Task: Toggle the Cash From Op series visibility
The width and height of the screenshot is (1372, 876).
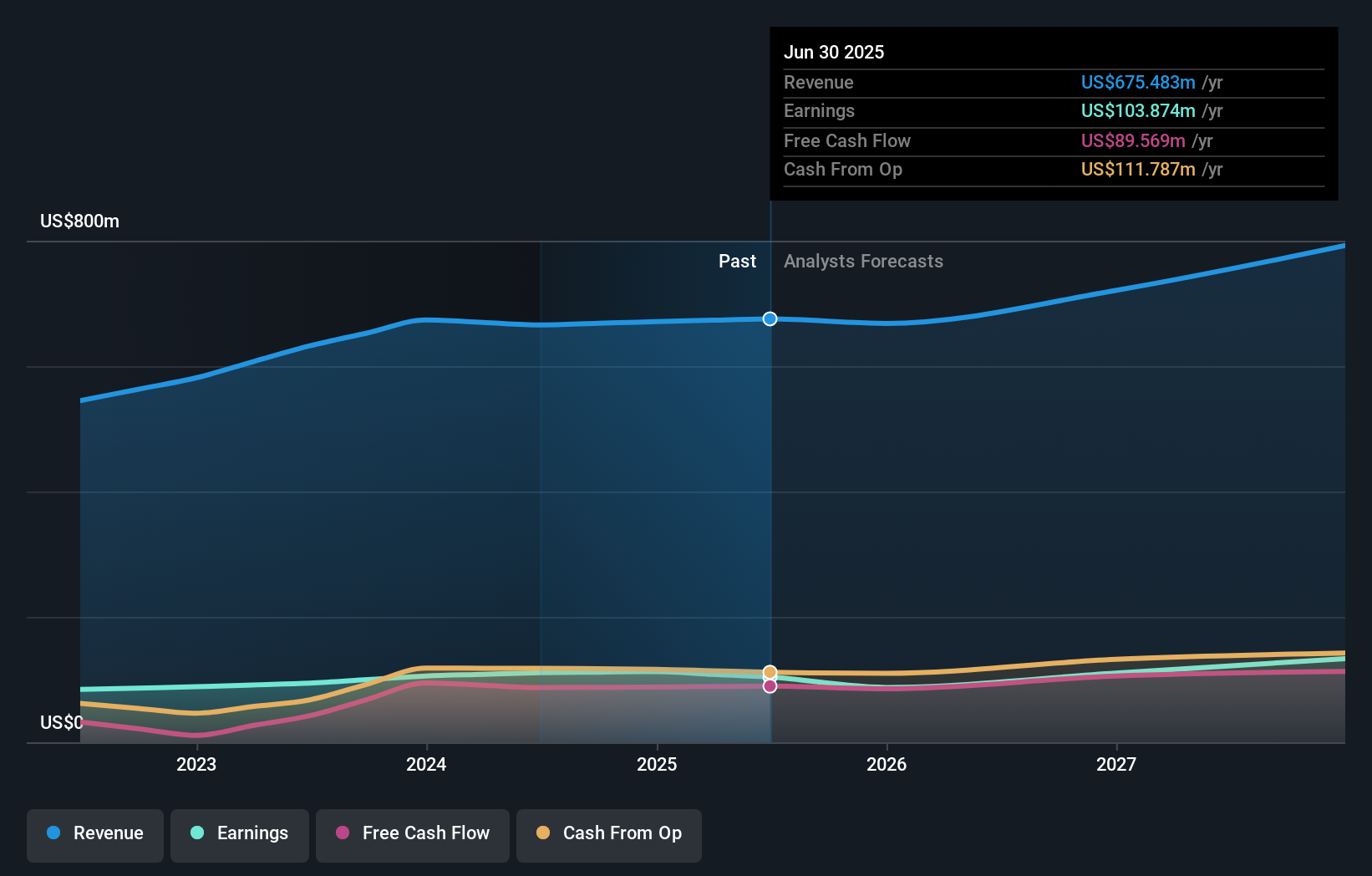Action: pyautogui.click(x=609, y=835)
